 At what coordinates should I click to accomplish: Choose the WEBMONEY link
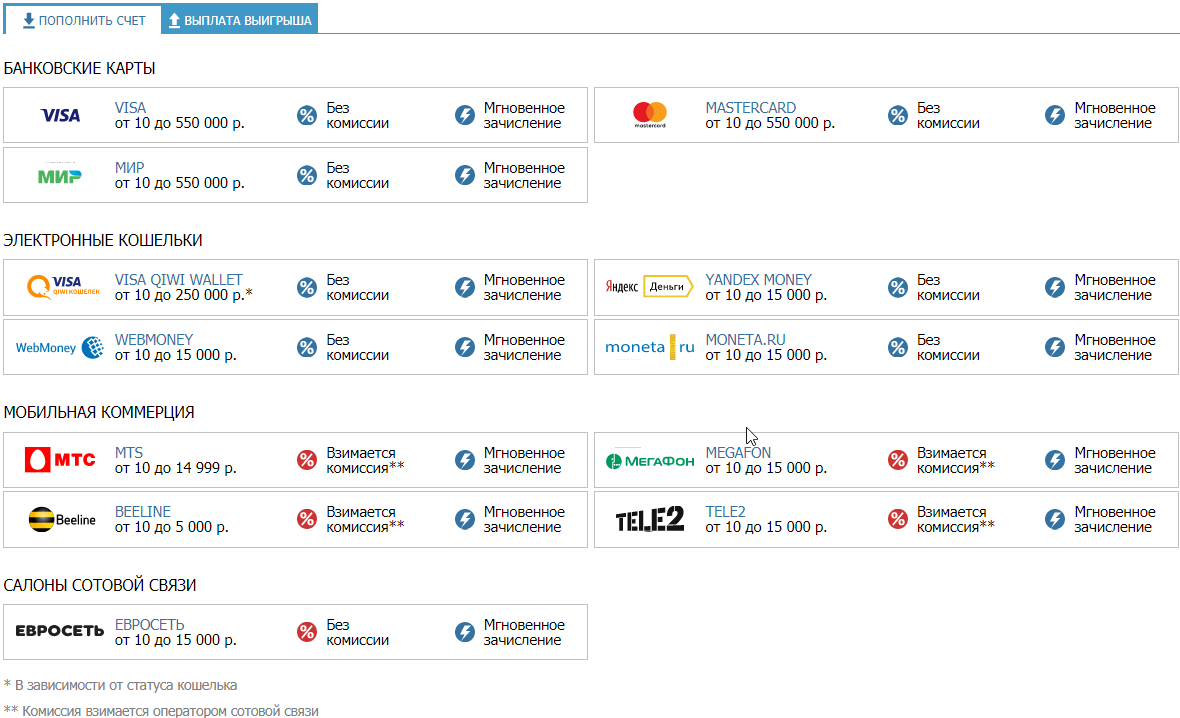(x=154, y=339)
